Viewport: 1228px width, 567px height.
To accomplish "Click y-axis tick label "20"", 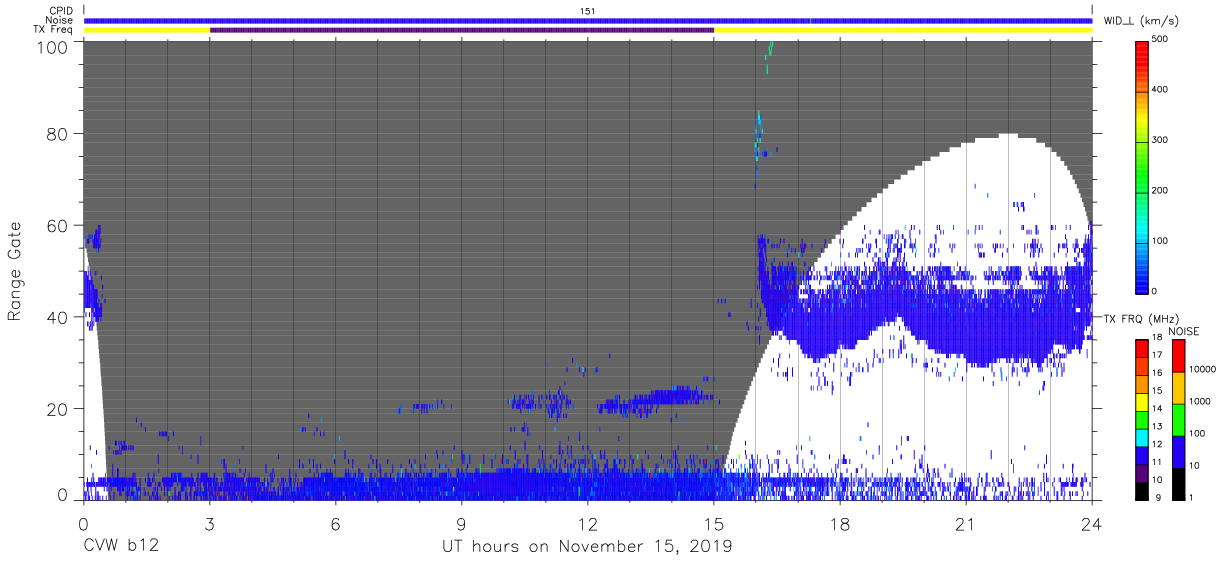I will coord(58,408).
